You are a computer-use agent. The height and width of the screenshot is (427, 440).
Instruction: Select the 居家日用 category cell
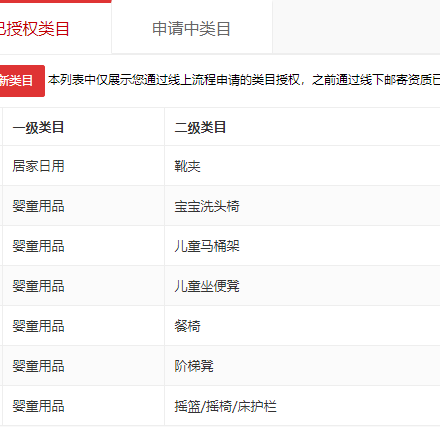tap(38, 166)
